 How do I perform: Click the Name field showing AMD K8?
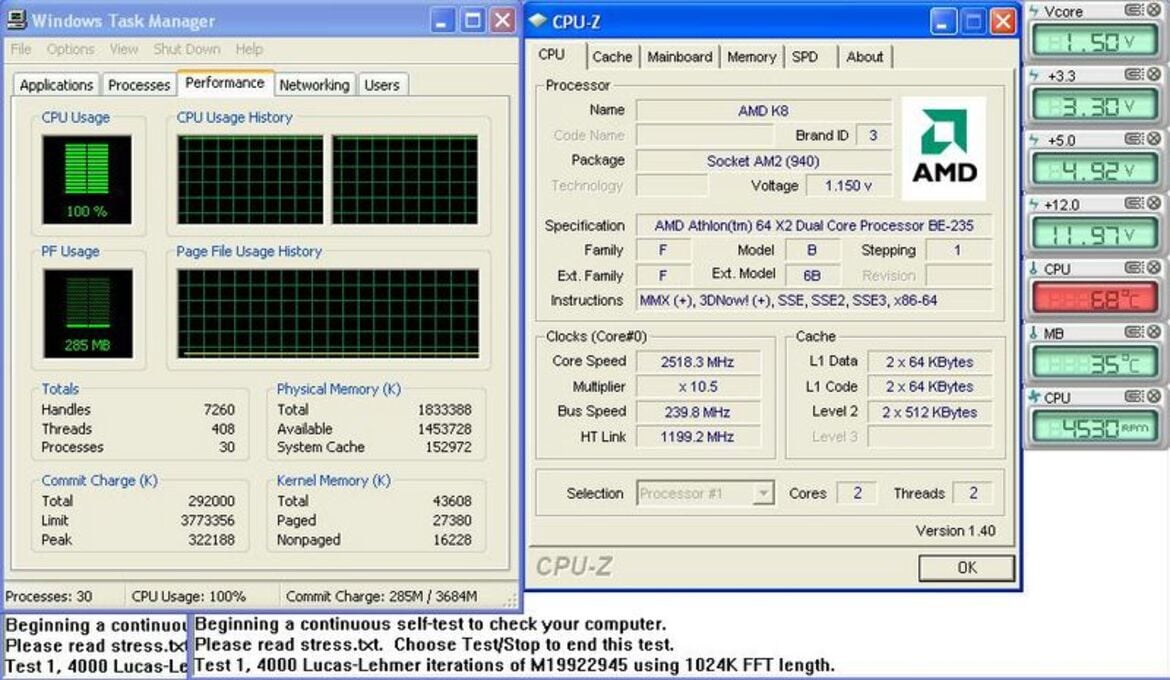(x=763, y=110)
